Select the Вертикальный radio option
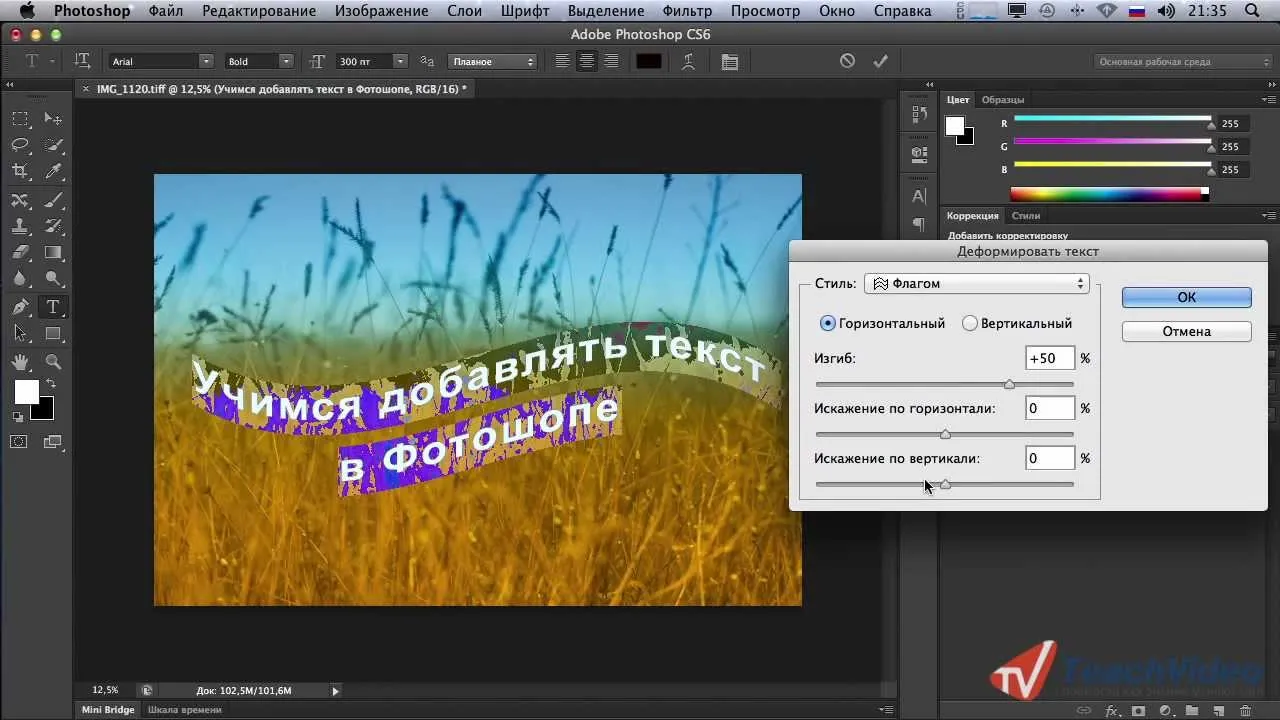The image size is (1280, 720). (x=1017, y=323)
